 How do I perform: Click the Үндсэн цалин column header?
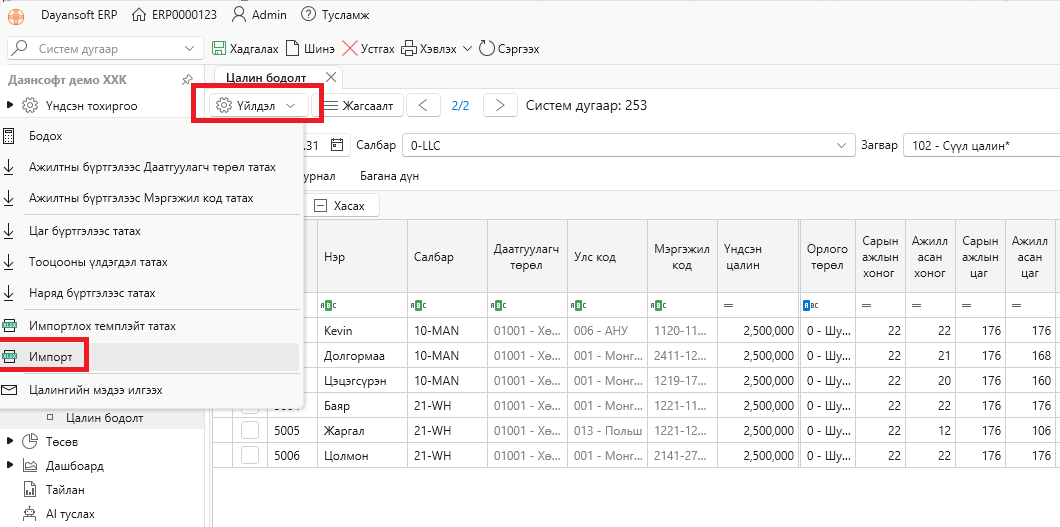[757, 257]
